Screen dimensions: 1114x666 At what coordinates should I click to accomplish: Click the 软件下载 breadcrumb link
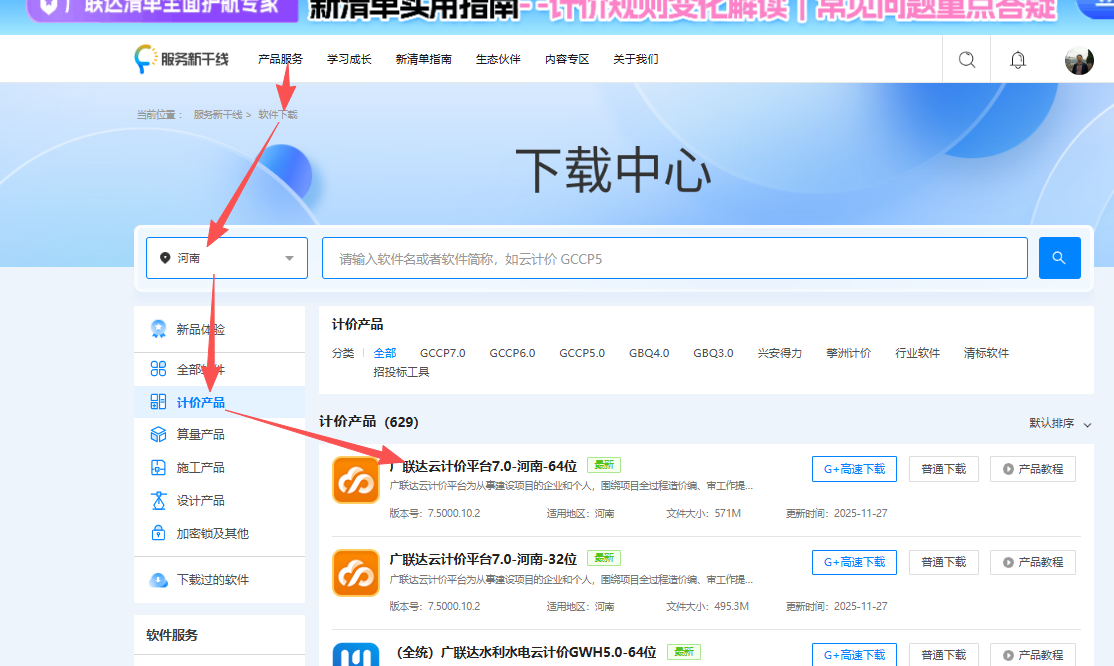pyautogui.click(x=278, y=114)
